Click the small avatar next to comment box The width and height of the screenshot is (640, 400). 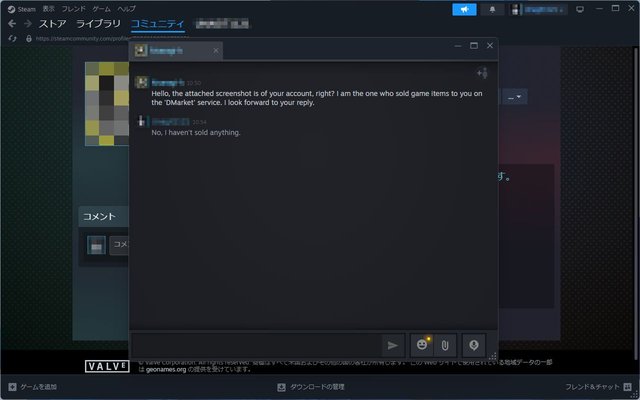96,245
